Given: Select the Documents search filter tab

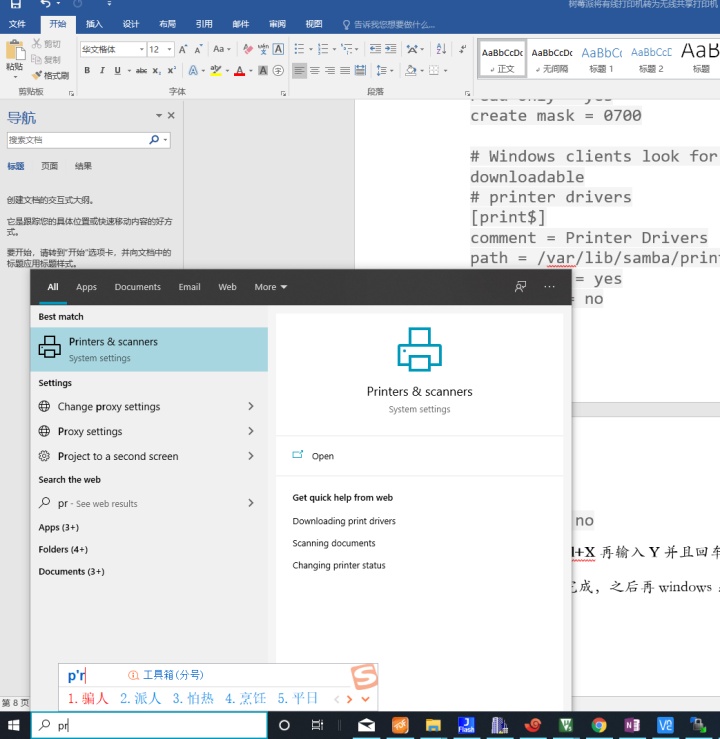Looking at the screenshot, I should pos(138,287).
